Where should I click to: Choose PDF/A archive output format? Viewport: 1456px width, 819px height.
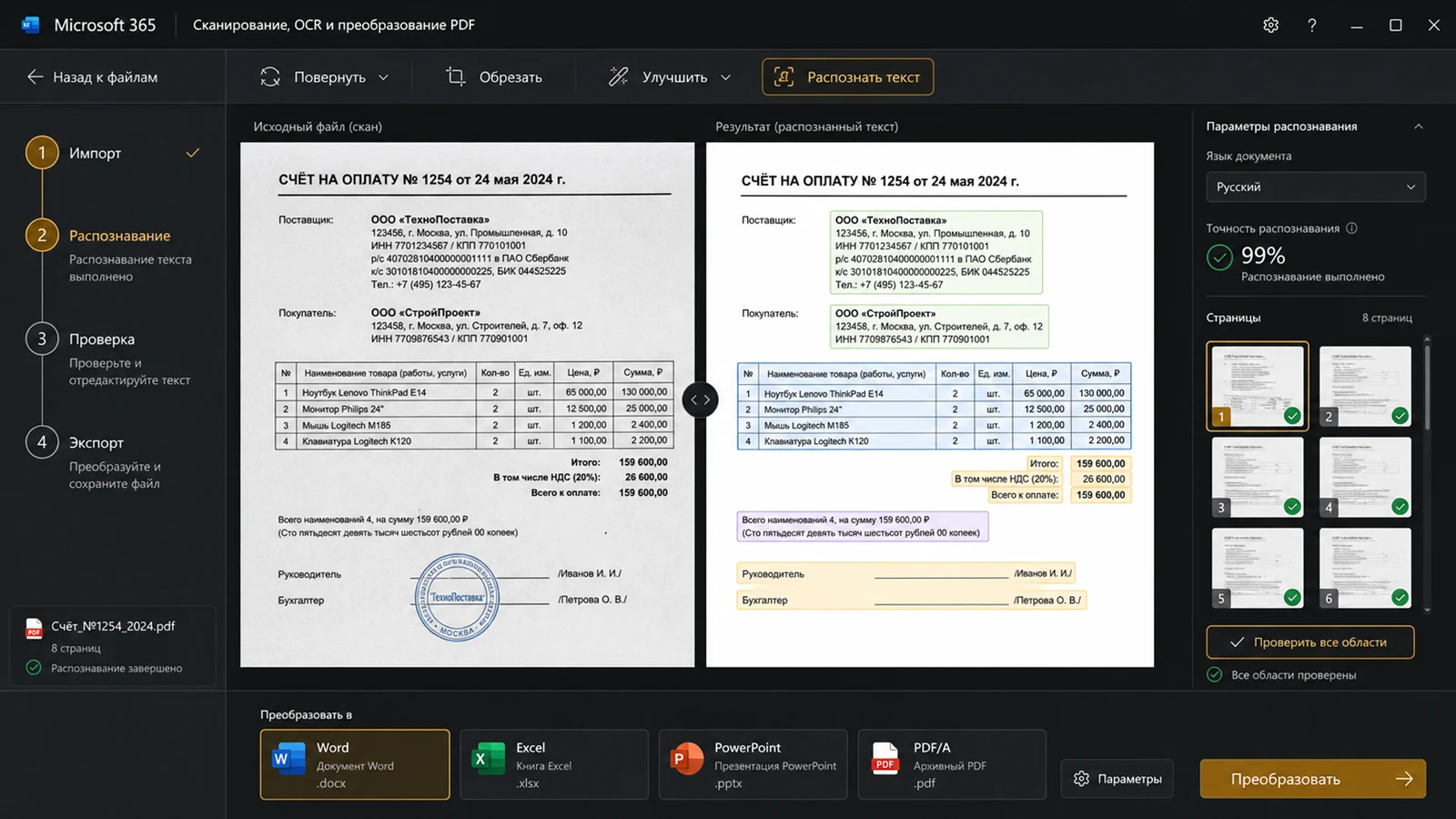point(952,764)
